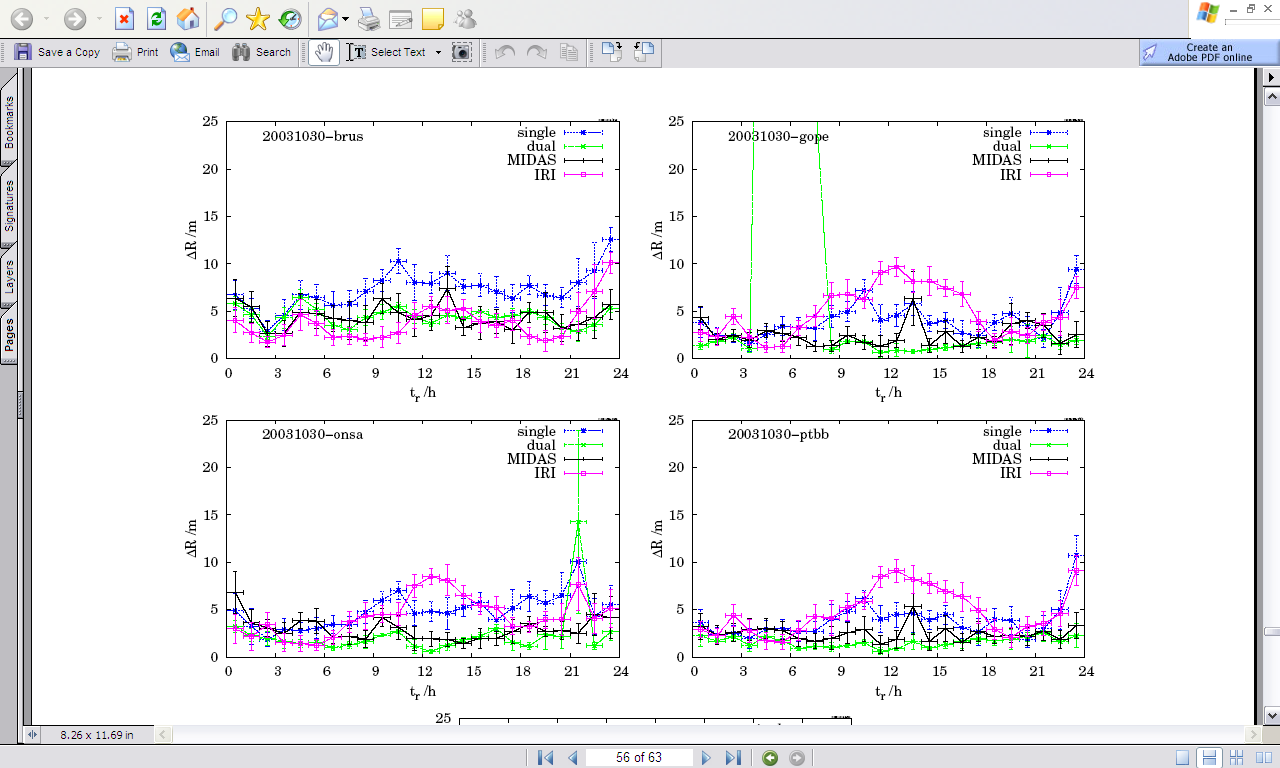Screen dimensions: 1280x768
Task: Click the 20031030-onsa chart title
Action: 312,435
